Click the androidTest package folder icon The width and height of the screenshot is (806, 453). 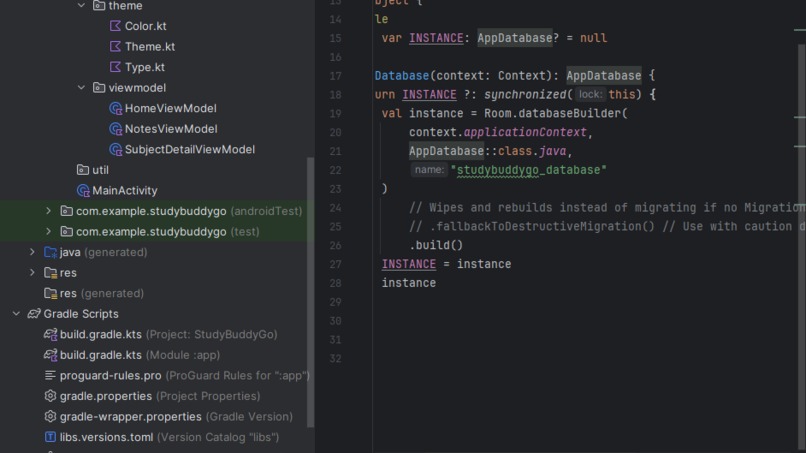66,211
